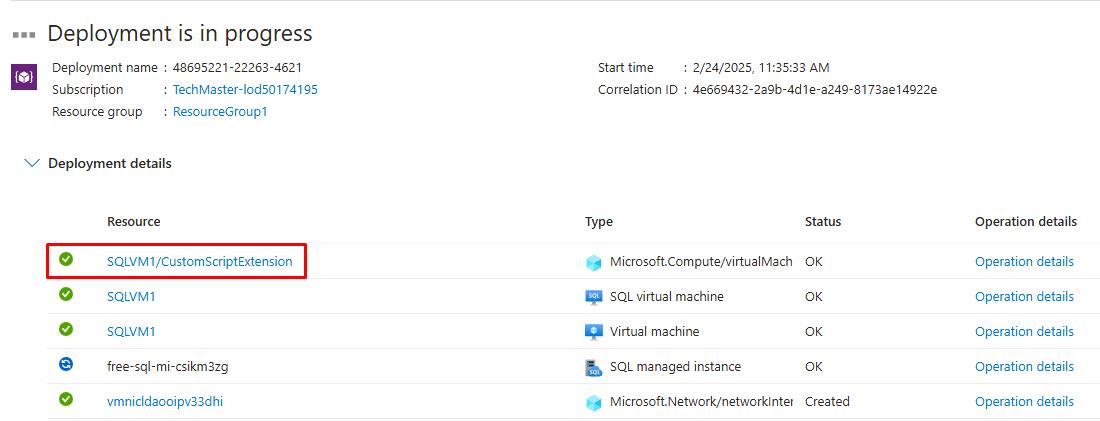Click the purple deployment template icon

(x=24, y=76)
